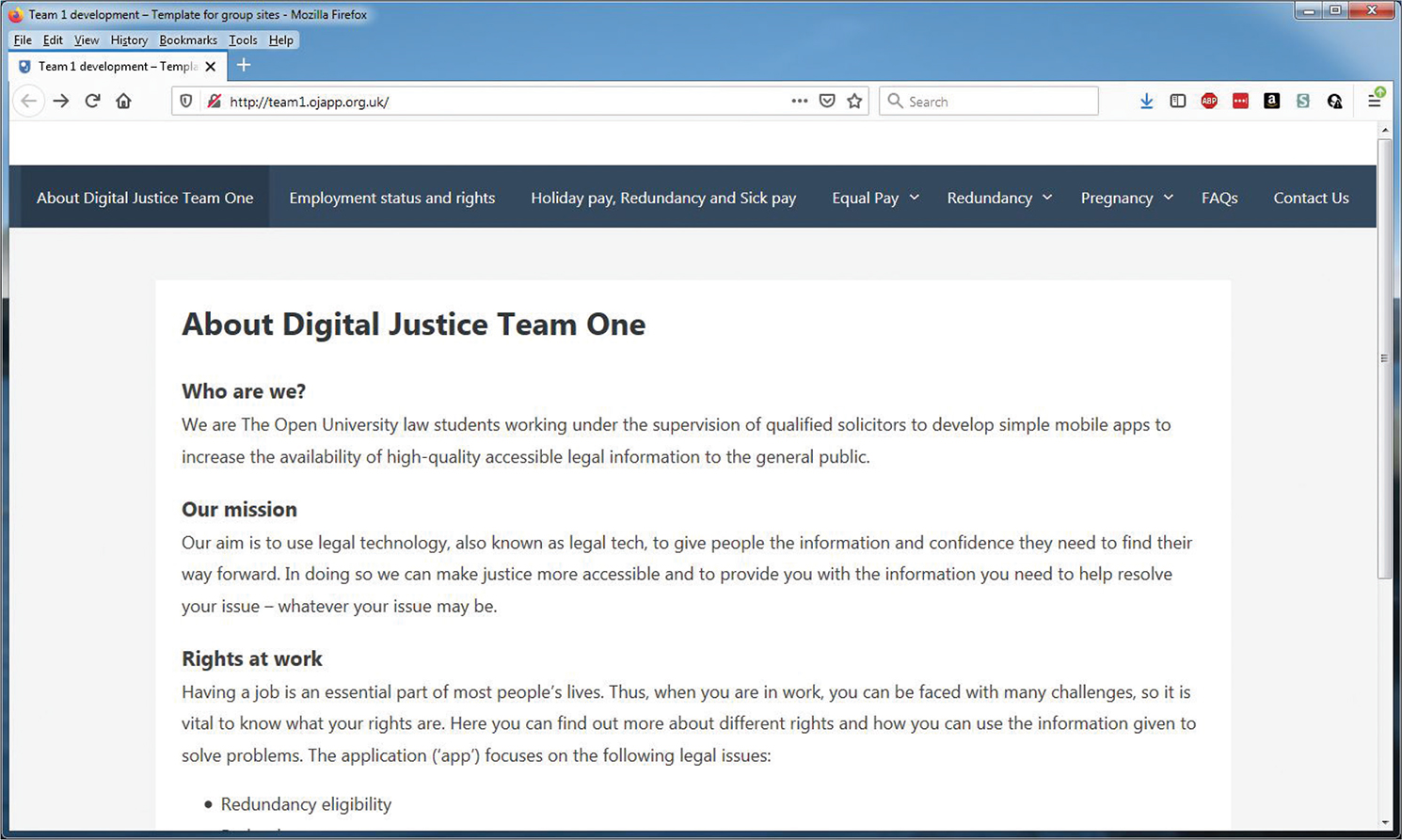Open the Amazon extension icon
1402x840 pixels.
[x=1271, y=101]
